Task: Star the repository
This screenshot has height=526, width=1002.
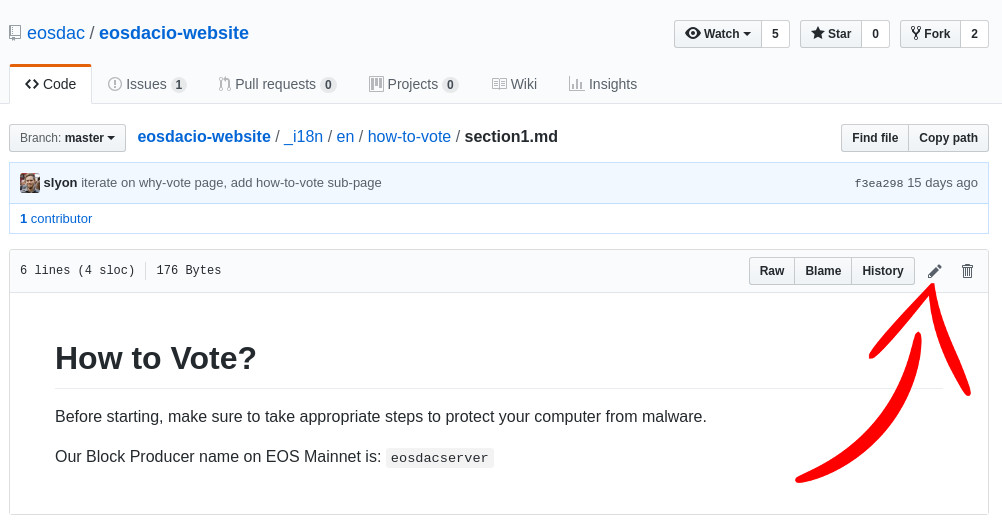Action: click(830, 34)
